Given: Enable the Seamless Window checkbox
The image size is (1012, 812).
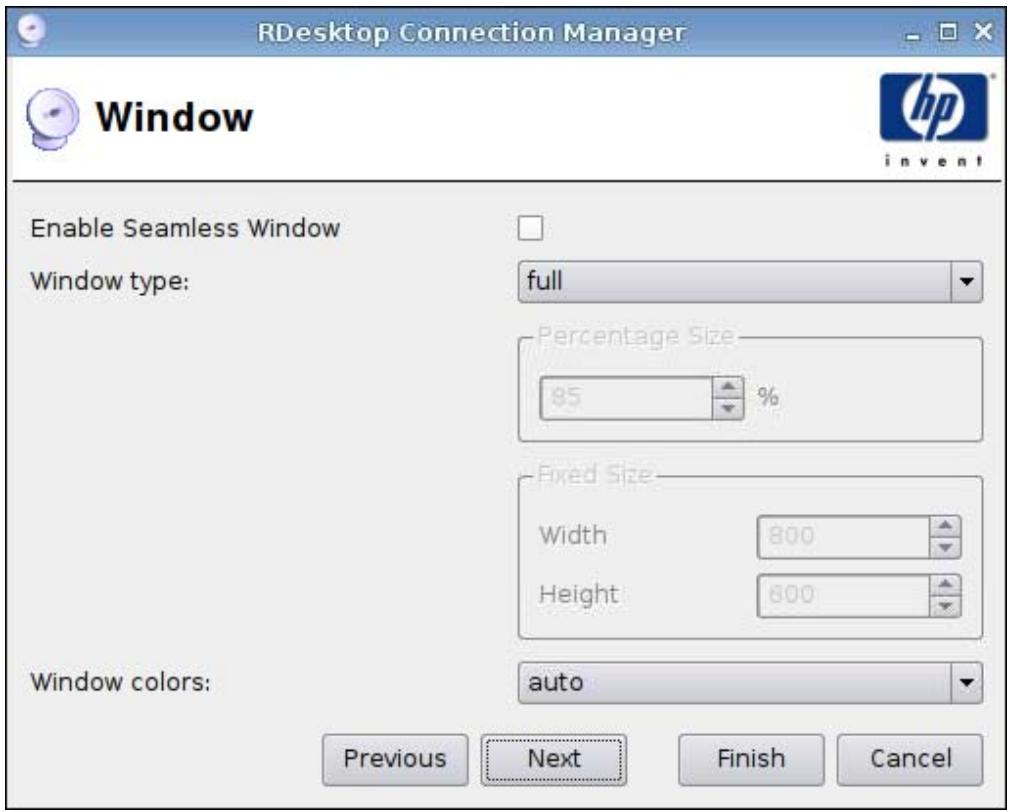Looking at the screenshot, I should 530,228.
